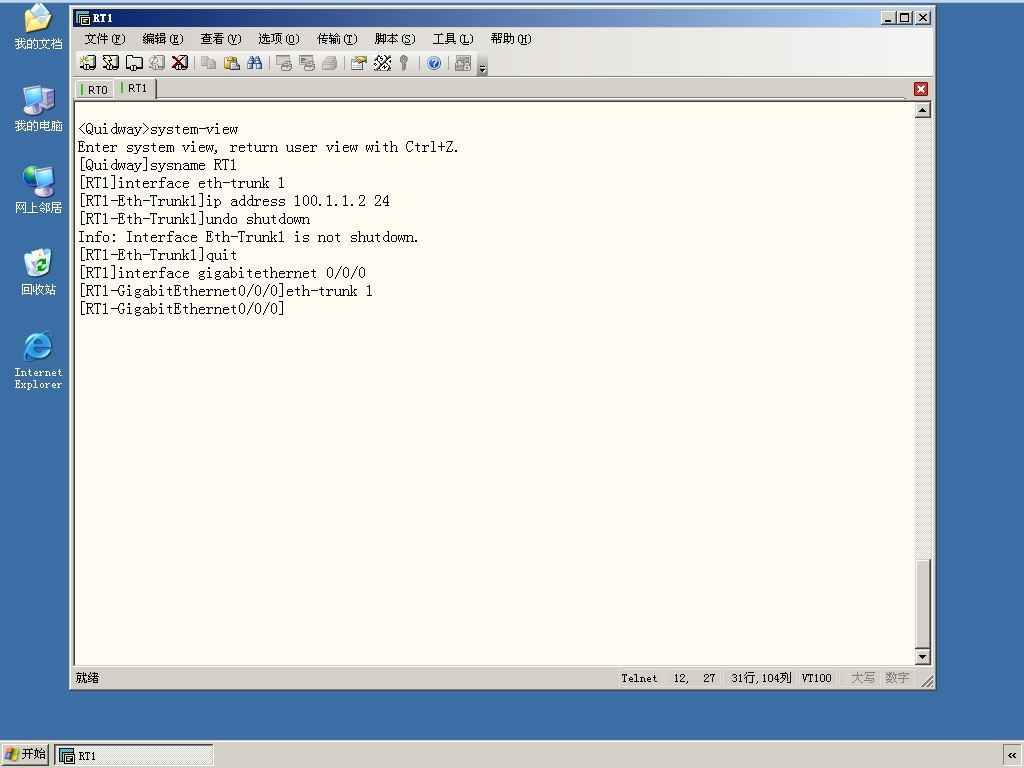Switch to the RT0 session tab
The height and width of the screenshot is (768, 1024).
coord(95,89)
